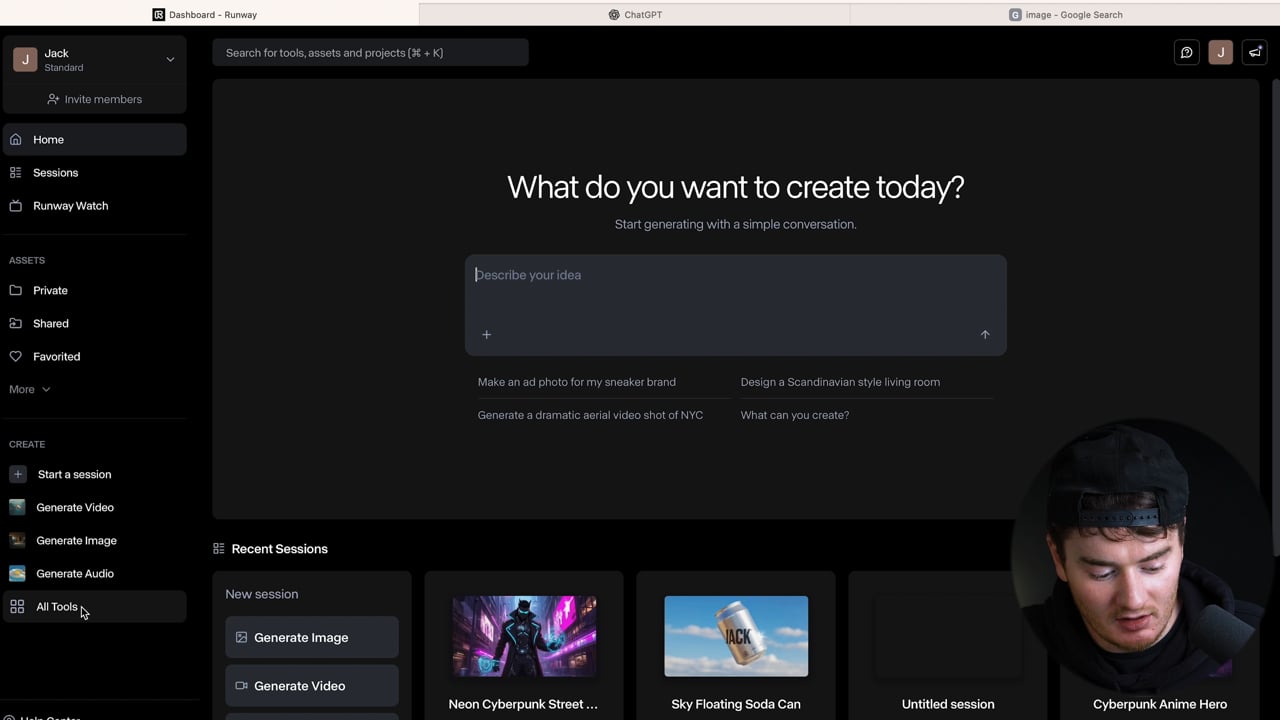Open Runway Watch in the sidebar
The image size is (1280, 720).
[x=94, y=206]
